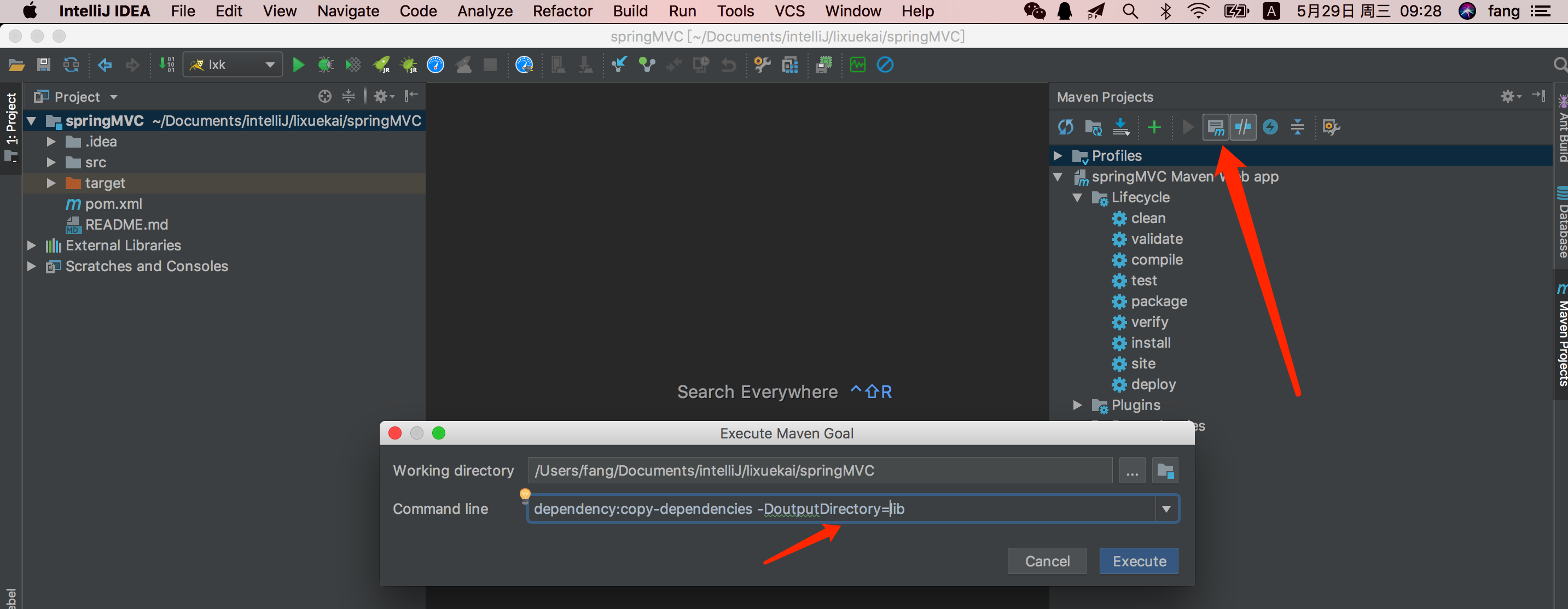The image size is (1568, 609).
Task: Toggle Skip Tests Mode lightning icon
Action: (1270, 127)
